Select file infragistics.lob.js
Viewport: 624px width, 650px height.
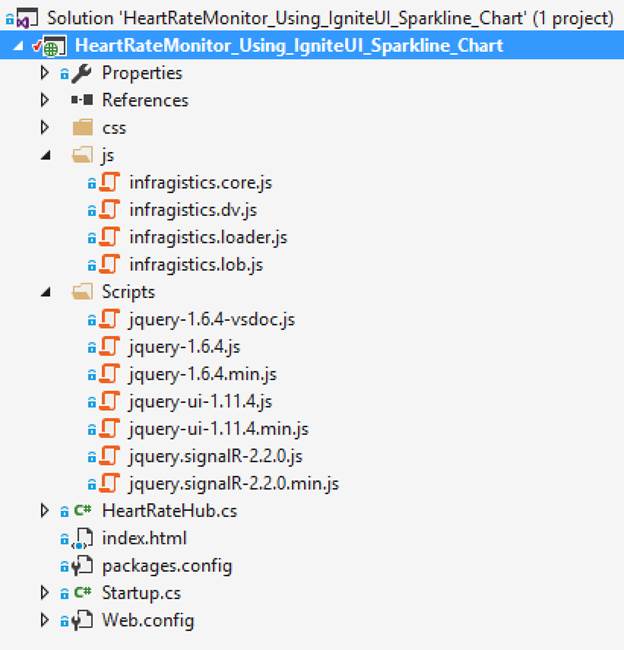tap(196, 265)
